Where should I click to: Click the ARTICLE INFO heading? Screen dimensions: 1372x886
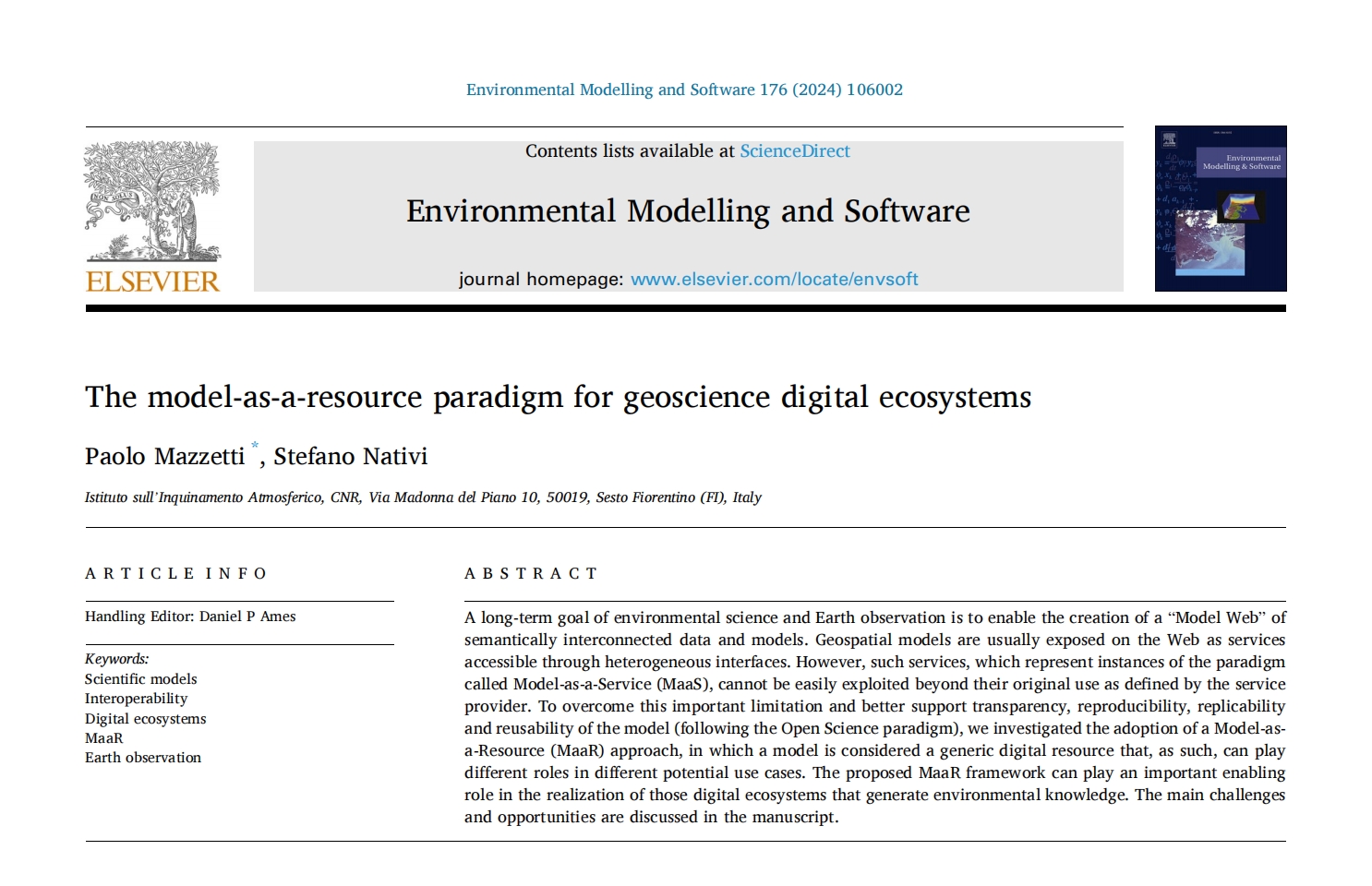(175, 574)
